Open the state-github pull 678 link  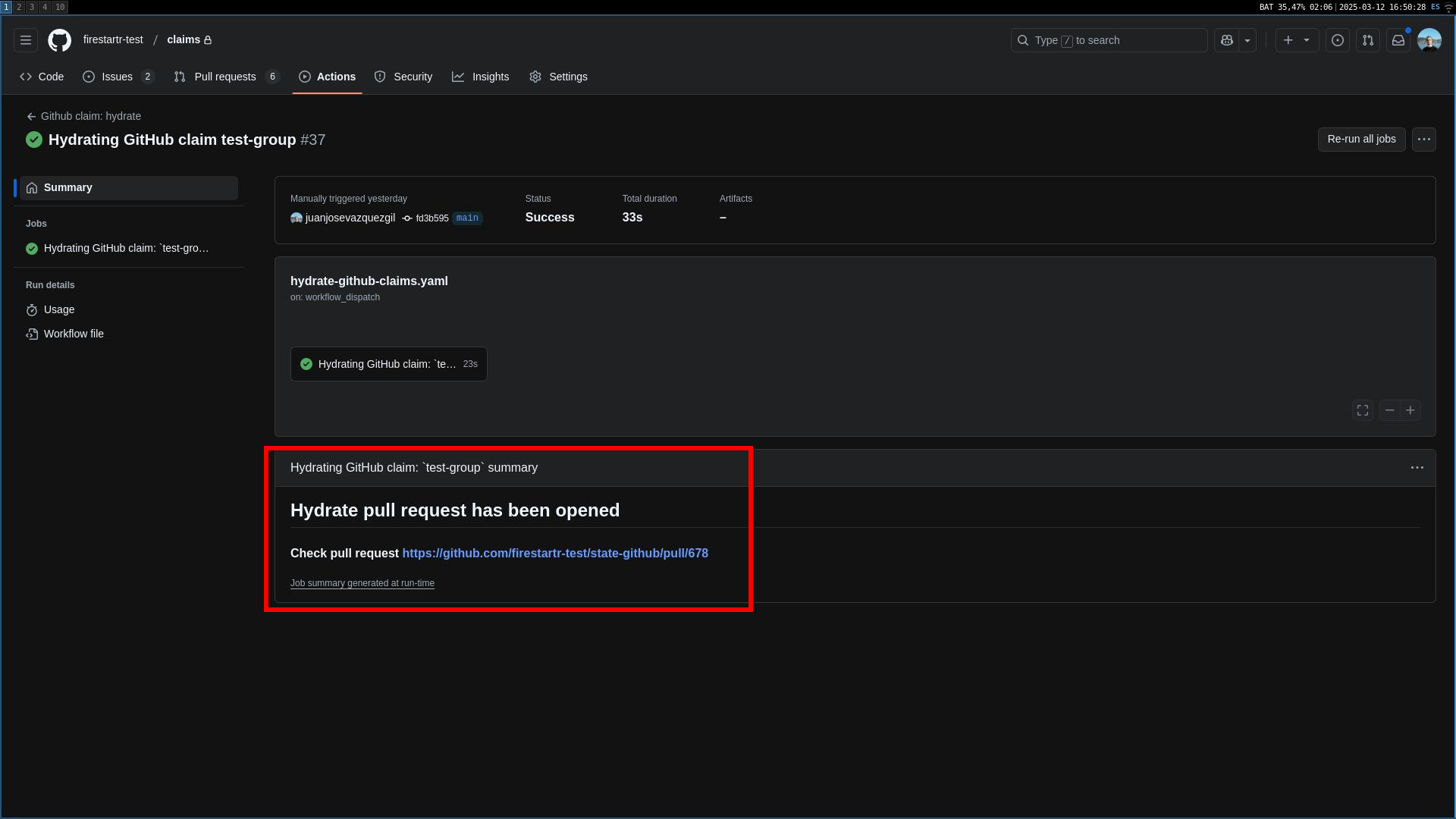pyautogui.click(x=555, y=554)
